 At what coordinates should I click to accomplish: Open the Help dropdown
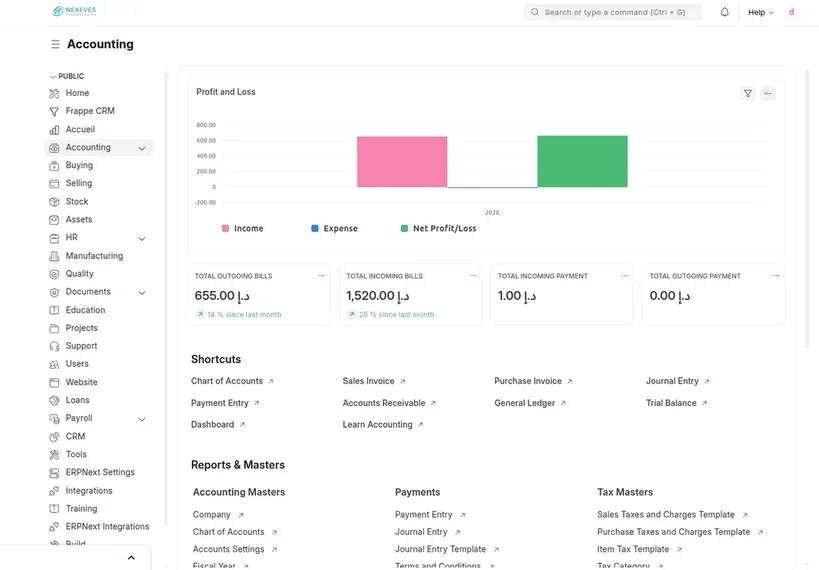coord(760,12)
